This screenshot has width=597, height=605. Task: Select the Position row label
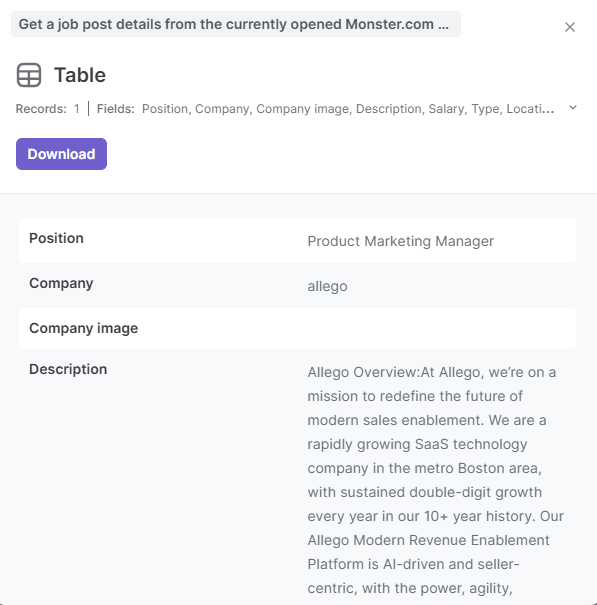pyautogui.click(x=56, y=238)
